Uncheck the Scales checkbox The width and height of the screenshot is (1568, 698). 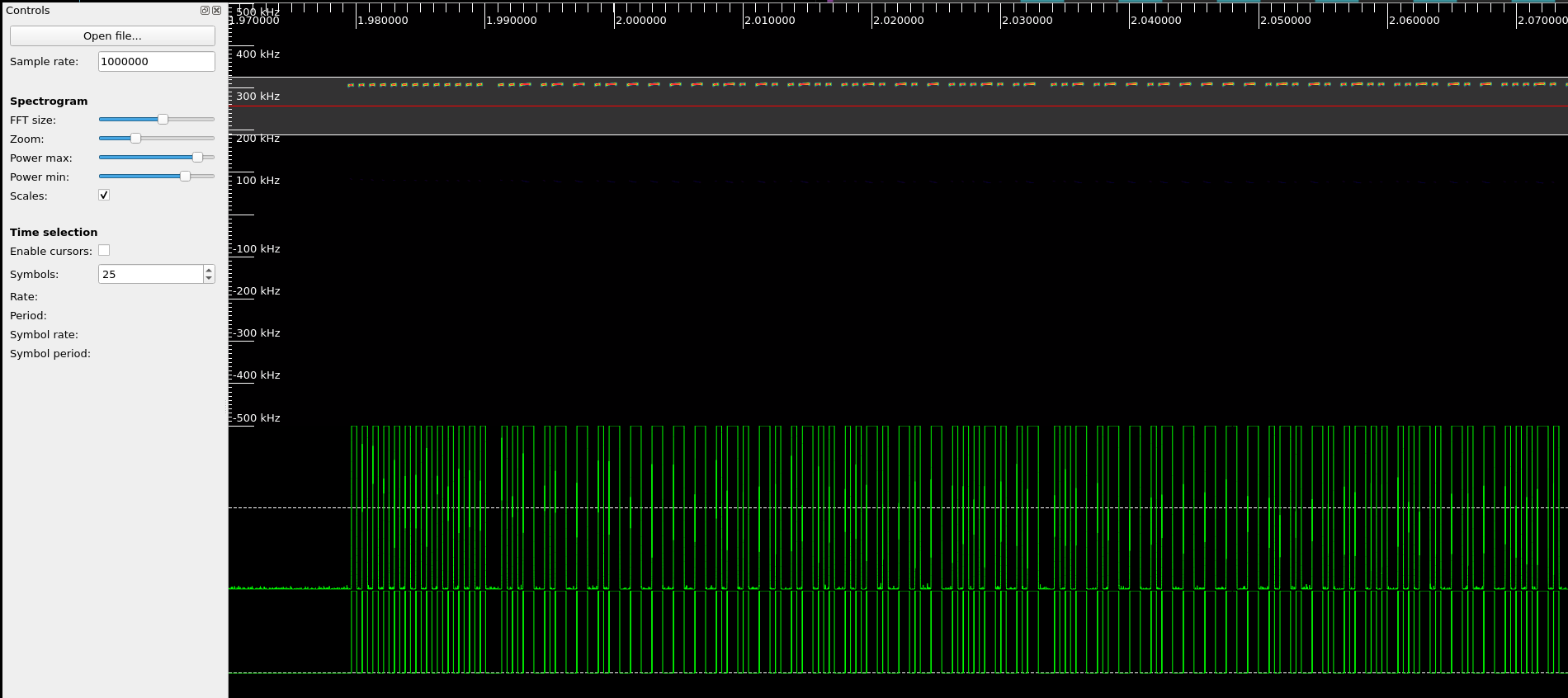click(104, 196)
